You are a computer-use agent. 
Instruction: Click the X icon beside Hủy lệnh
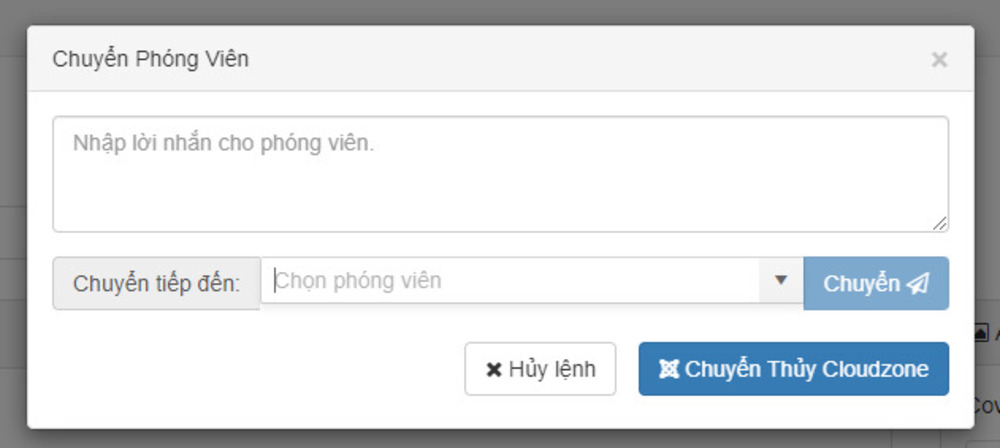pyautogui.click(x=494, y=370)
